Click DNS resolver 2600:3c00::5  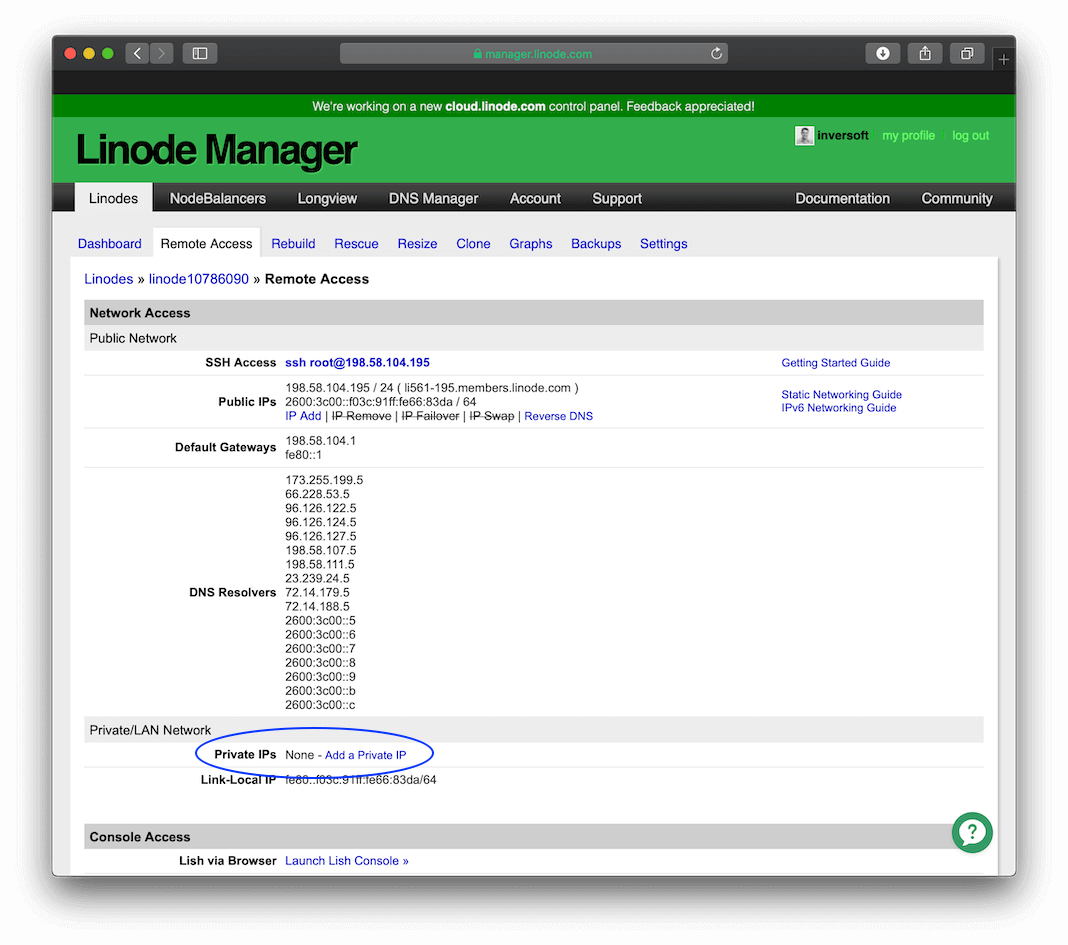coord(320,620)
